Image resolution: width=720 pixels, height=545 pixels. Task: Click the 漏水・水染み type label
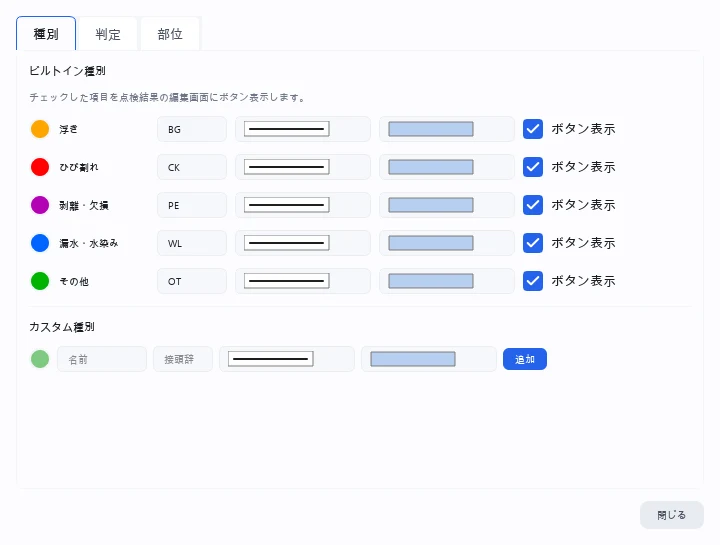tap(89, 243)
